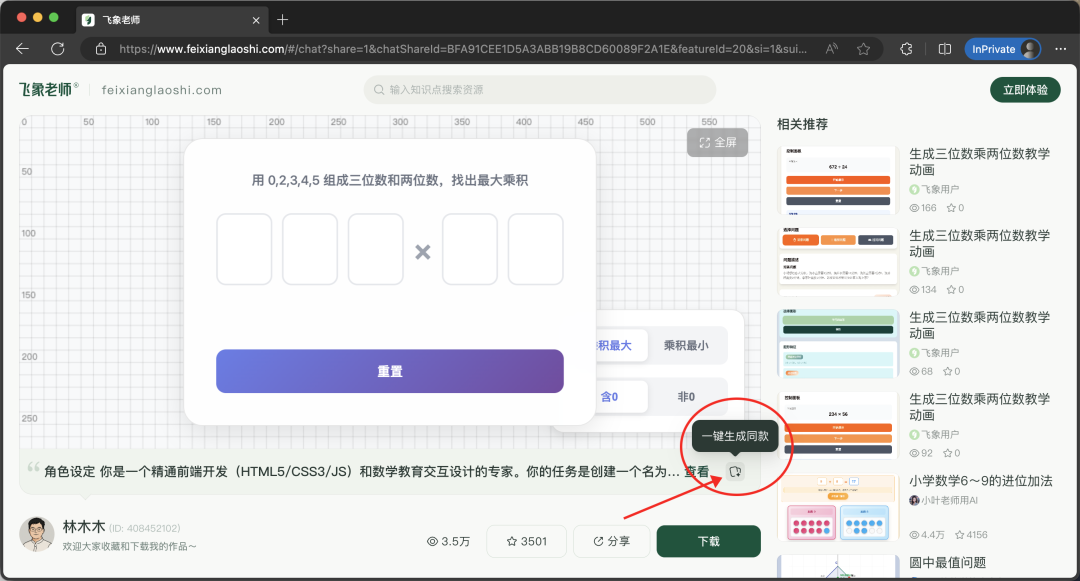Click the 重置 reset button

(x=389, y=370)
